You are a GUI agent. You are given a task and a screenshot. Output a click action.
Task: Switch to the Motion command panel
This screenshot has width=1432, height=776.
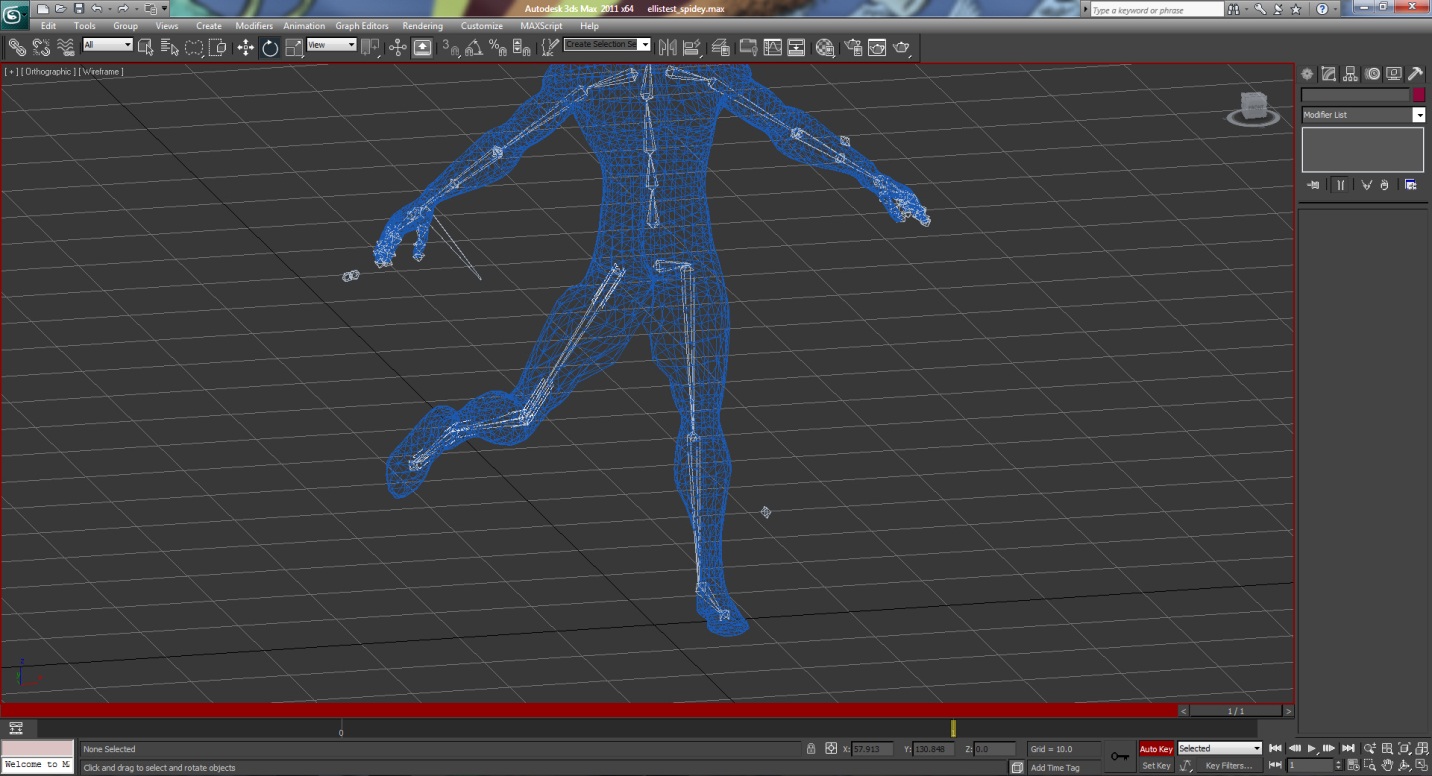point(1372,74)
